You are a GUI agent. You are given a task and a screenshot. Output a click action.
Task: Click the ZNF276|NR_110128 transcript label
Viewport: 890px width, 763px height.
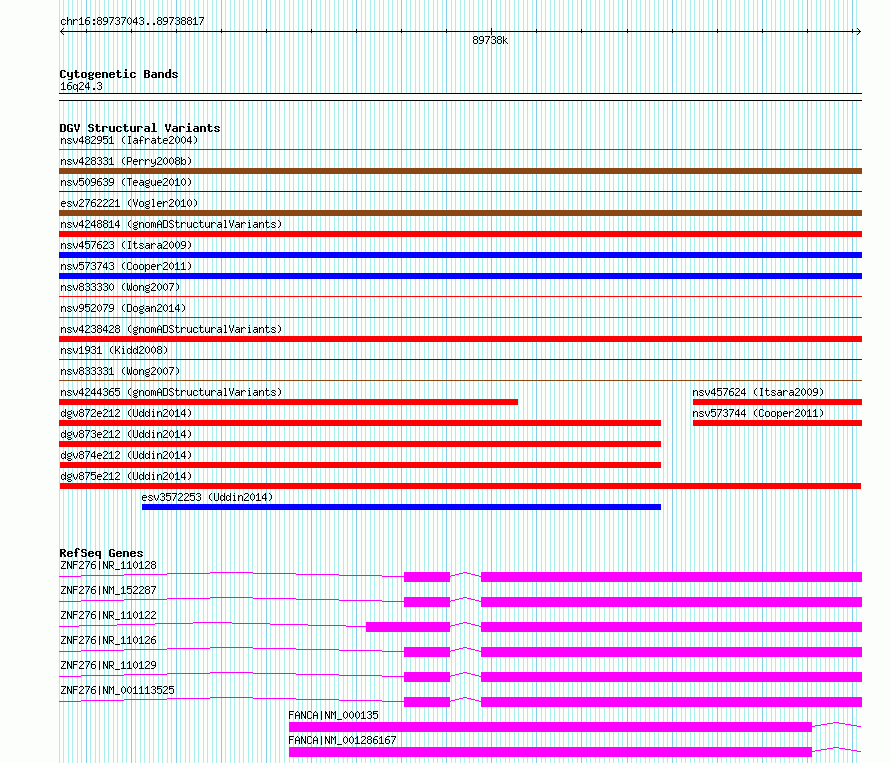point(108,565)
